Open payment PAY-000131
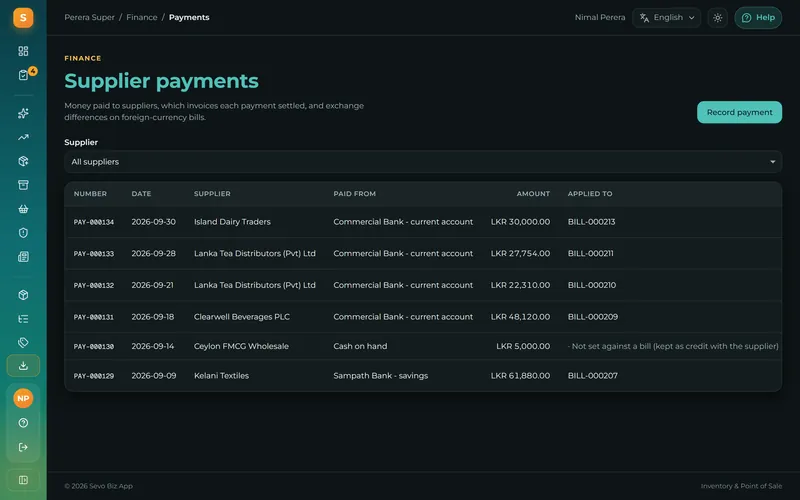This screenshot has height=500, width=800. tap(94, 317)
